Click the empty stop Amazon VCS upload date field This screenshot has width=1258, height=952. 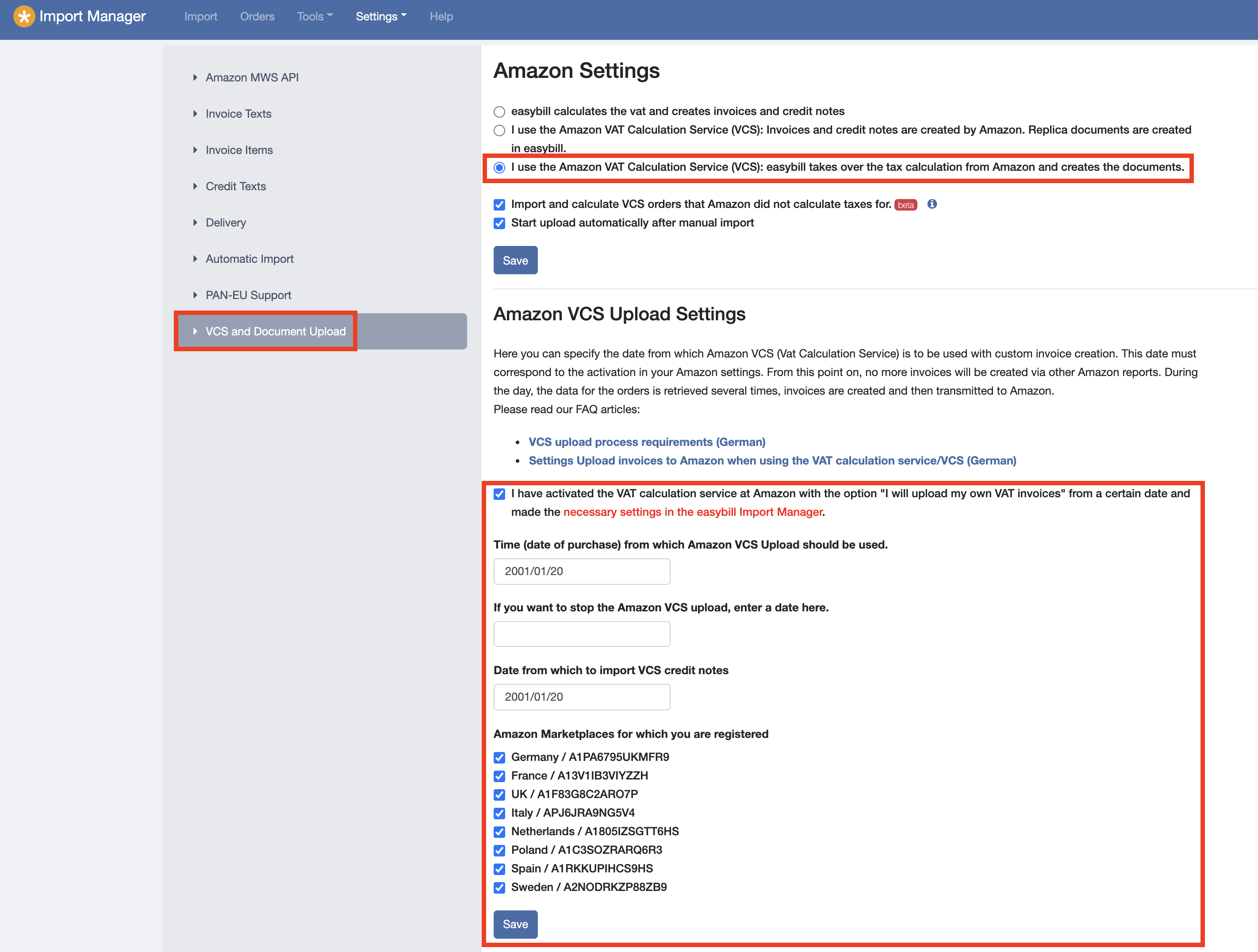coord(582,633)
